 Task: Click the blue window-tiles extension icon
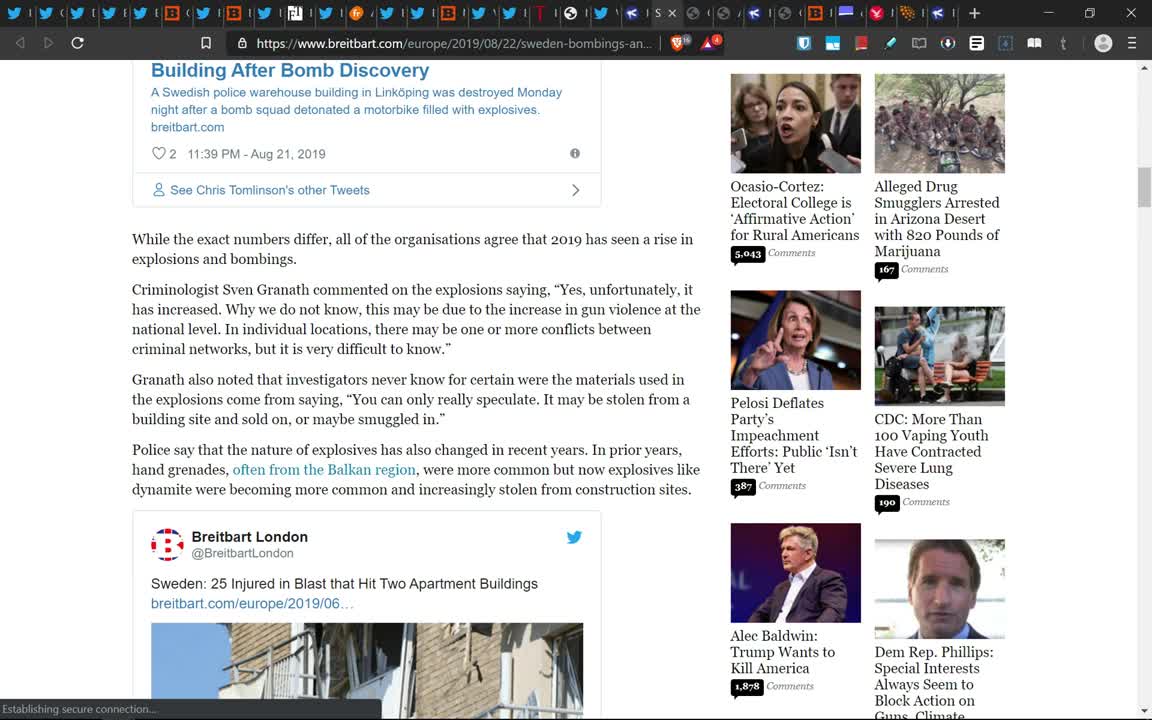click(832, 43)
